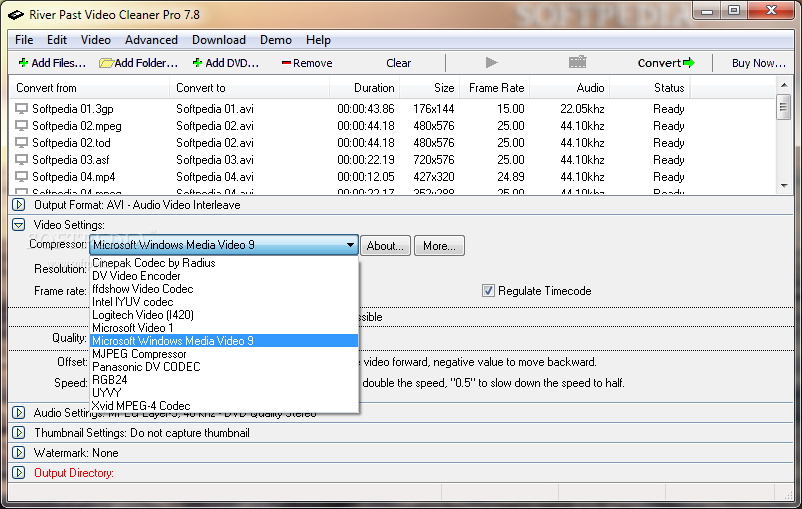
Task: Click the About button next to Compressor
Action: tap(385, 246)
